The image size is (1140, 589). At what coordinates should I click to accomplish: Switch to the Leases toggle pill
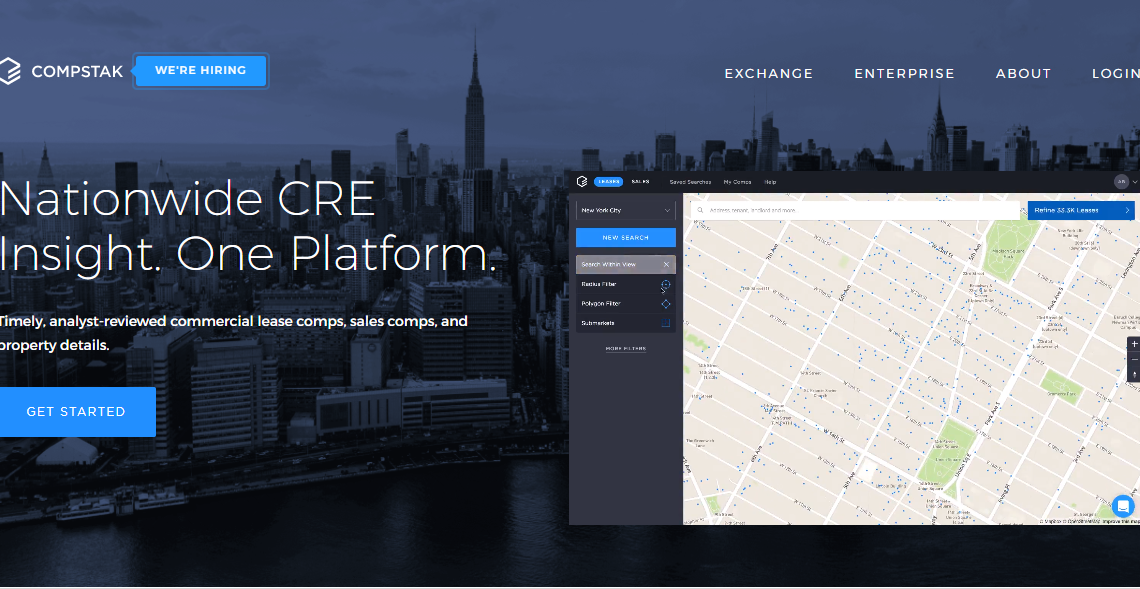[x=608, y=182]
